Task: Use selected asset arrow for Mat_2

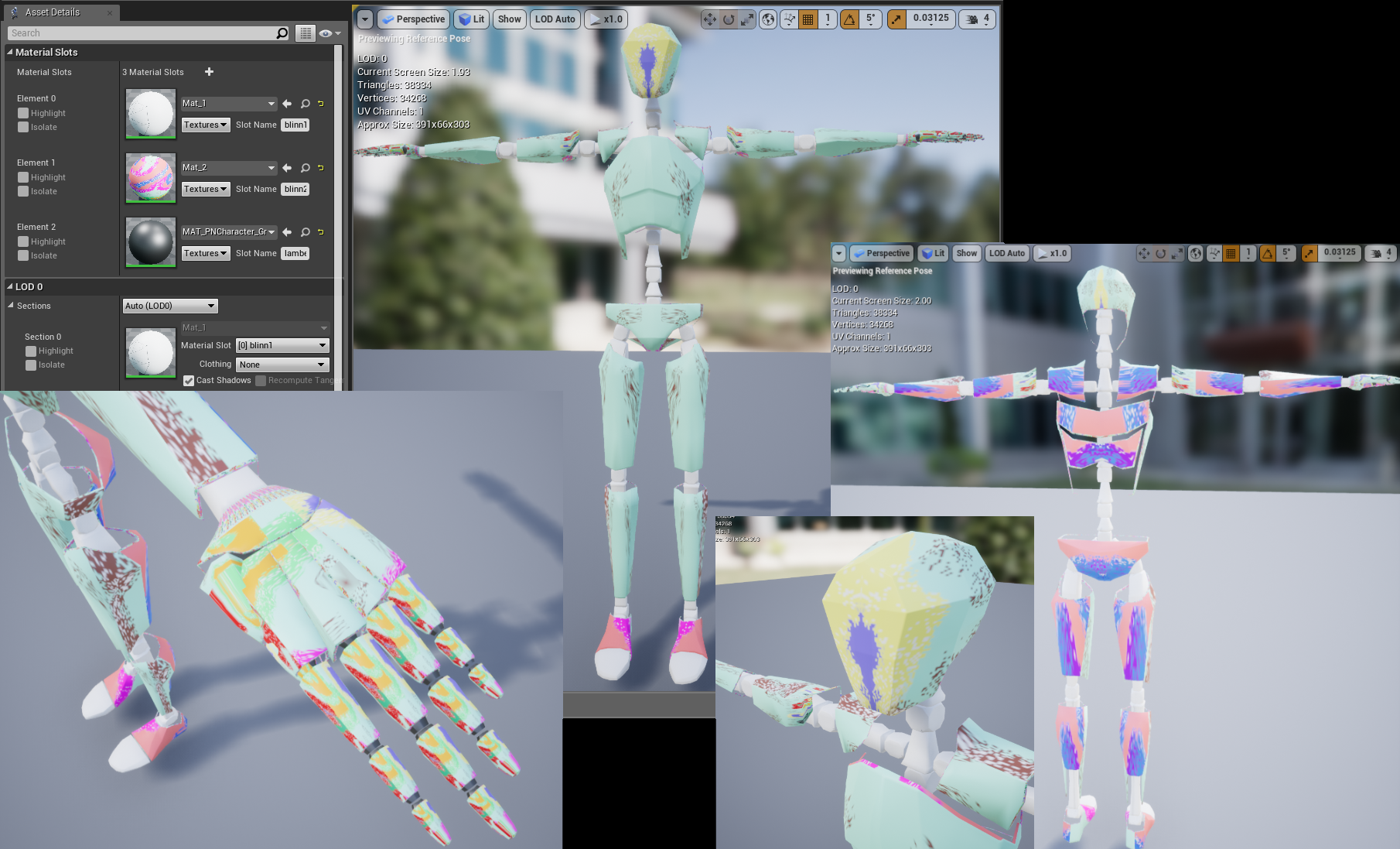Action: (287, 168)
